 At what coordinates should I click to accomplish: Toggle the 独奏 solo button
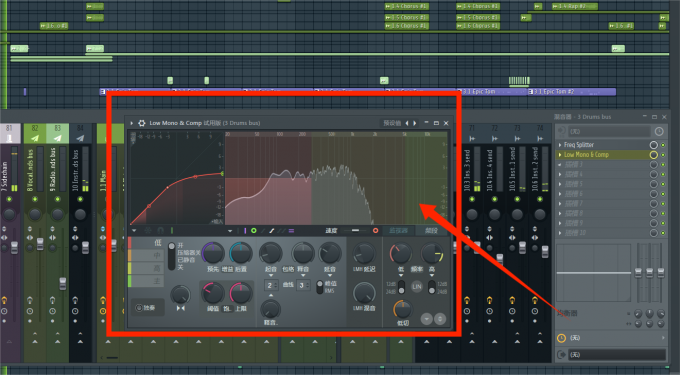(147, 307)
